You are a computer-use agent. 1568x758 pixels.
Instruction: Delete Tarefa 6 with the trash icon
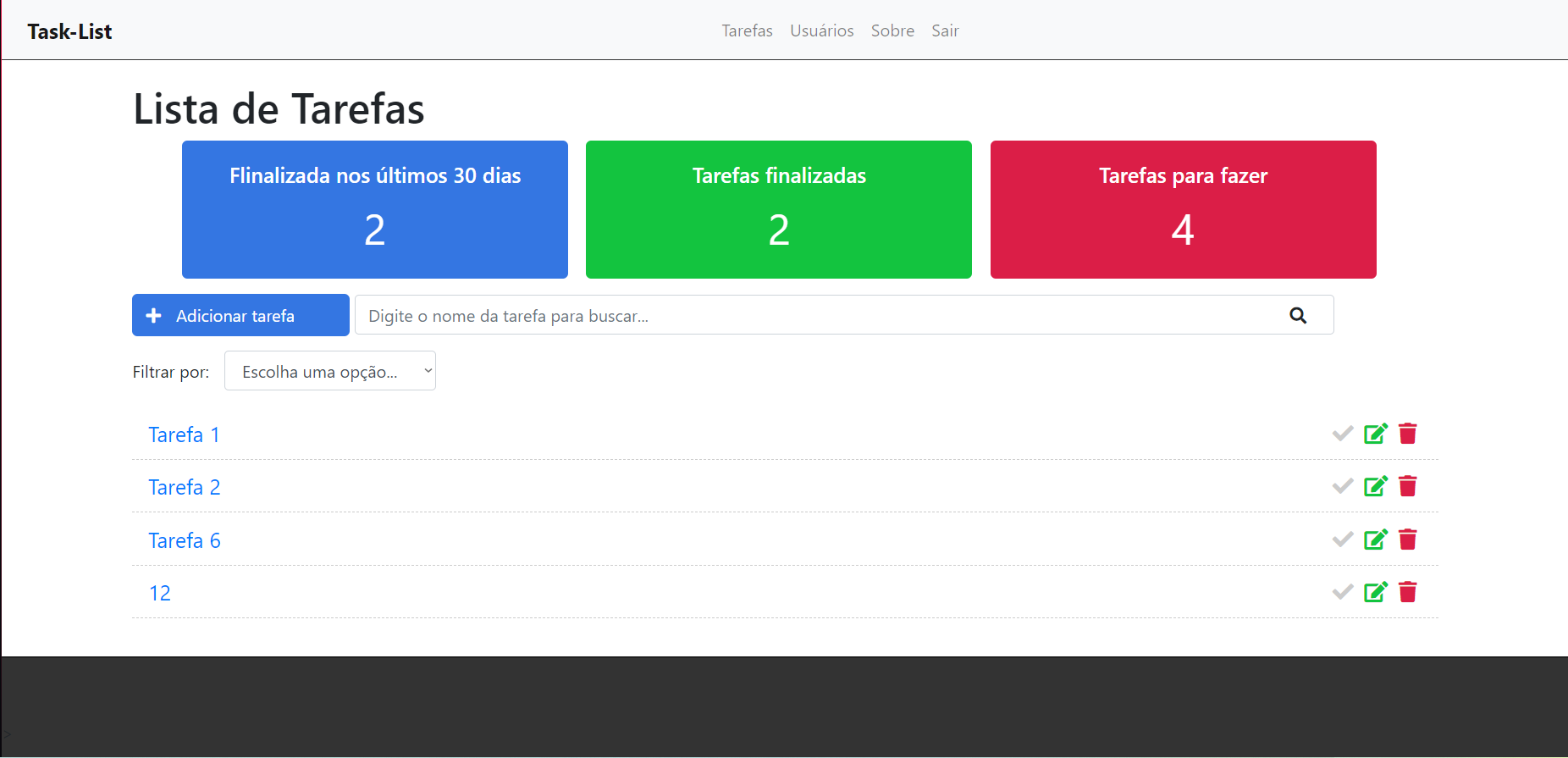pyautogui.click(x=1408, y=539)
